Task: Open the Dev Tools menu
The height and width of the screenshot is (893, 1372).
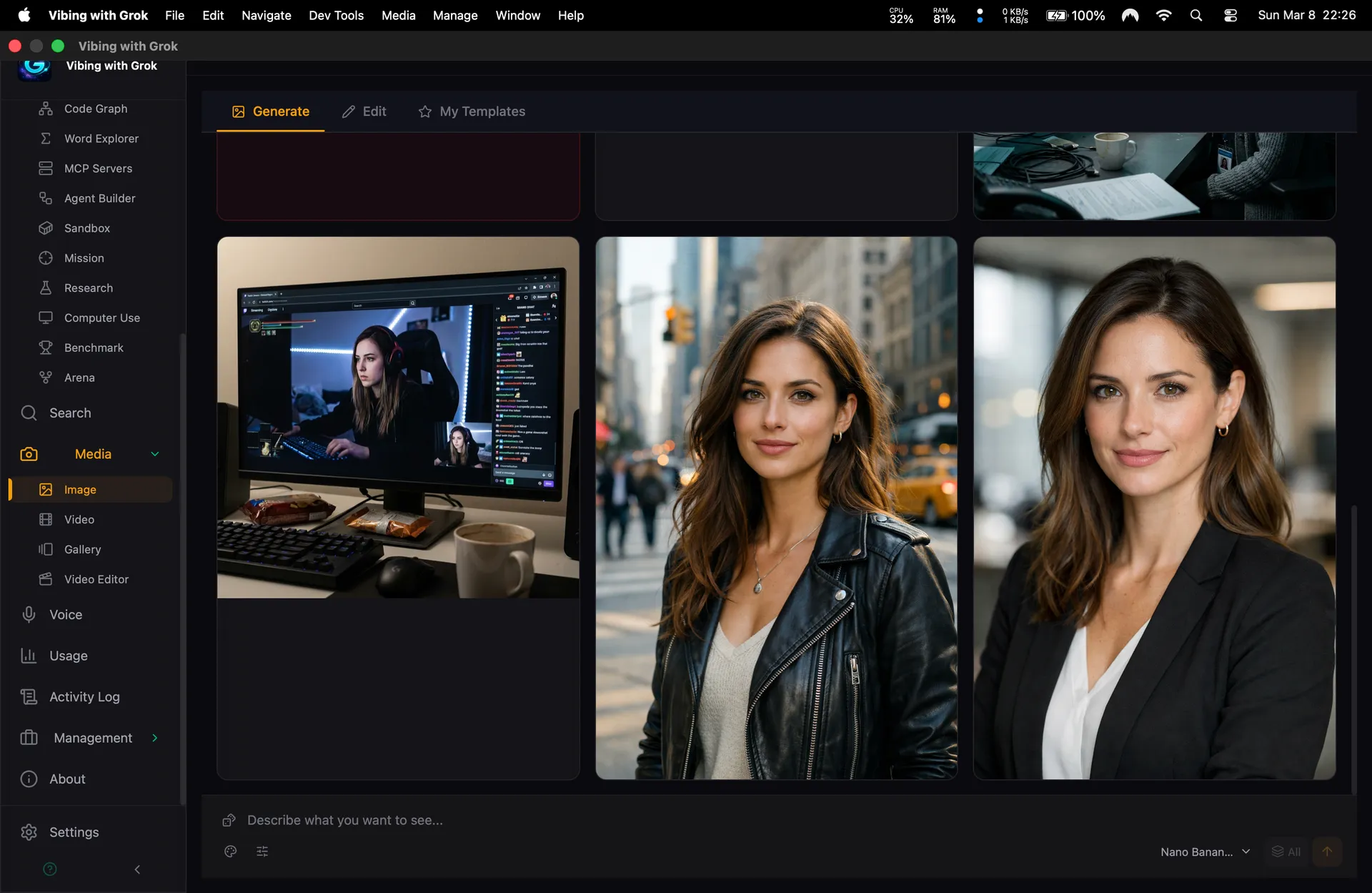Action: point(336,15)
